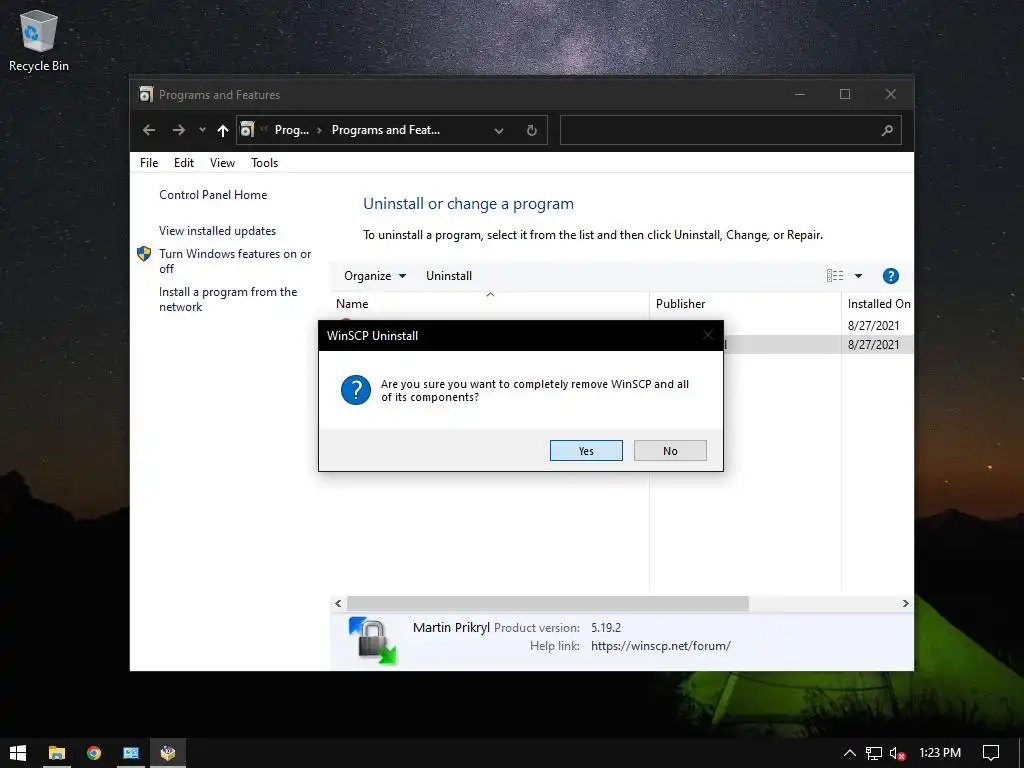
Task: Click Martin Prikryl publisher name
Action: 451,628
